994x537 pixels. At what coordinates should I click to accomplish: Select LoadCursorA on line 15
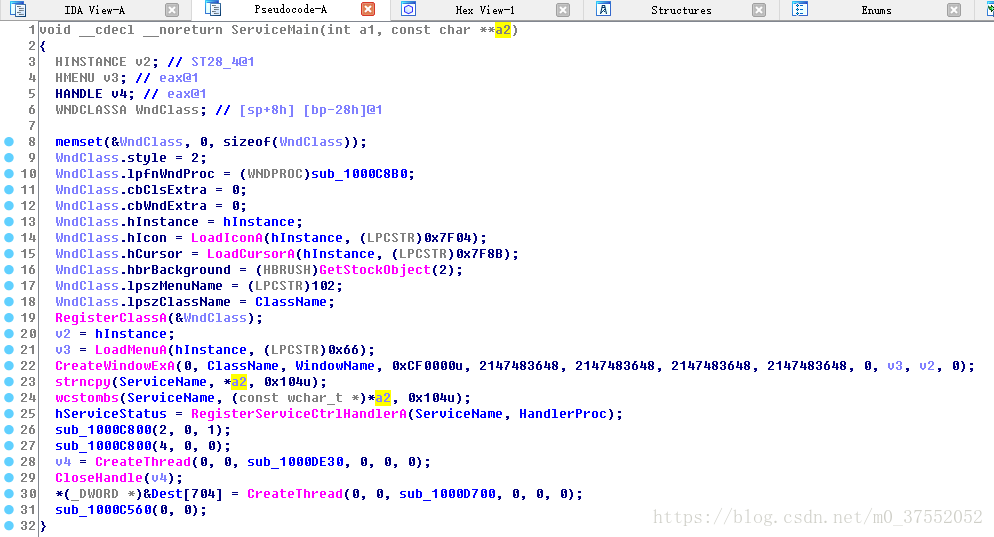coord(251,254)
